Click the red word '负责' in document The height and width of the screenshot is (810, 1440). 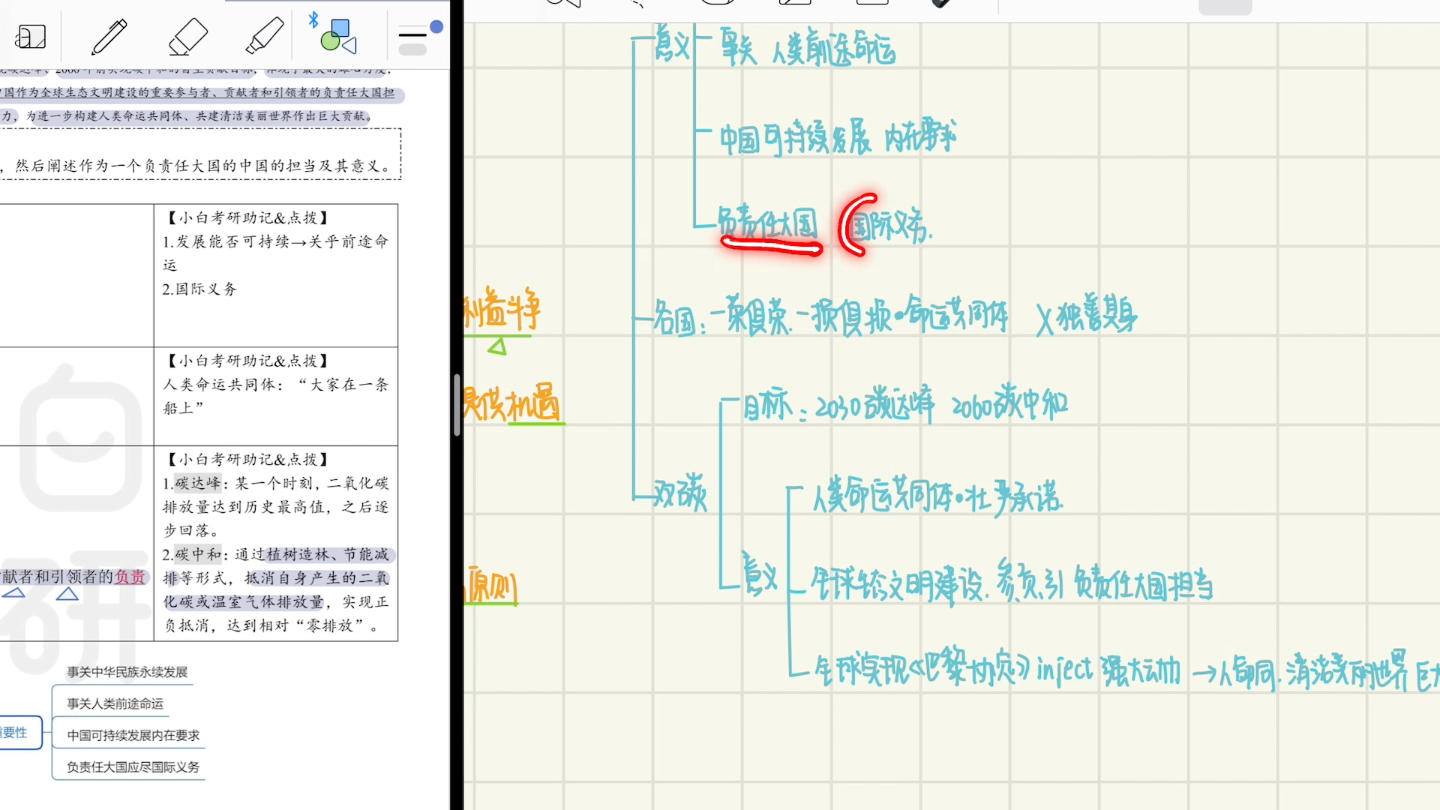tap(130, 577)
